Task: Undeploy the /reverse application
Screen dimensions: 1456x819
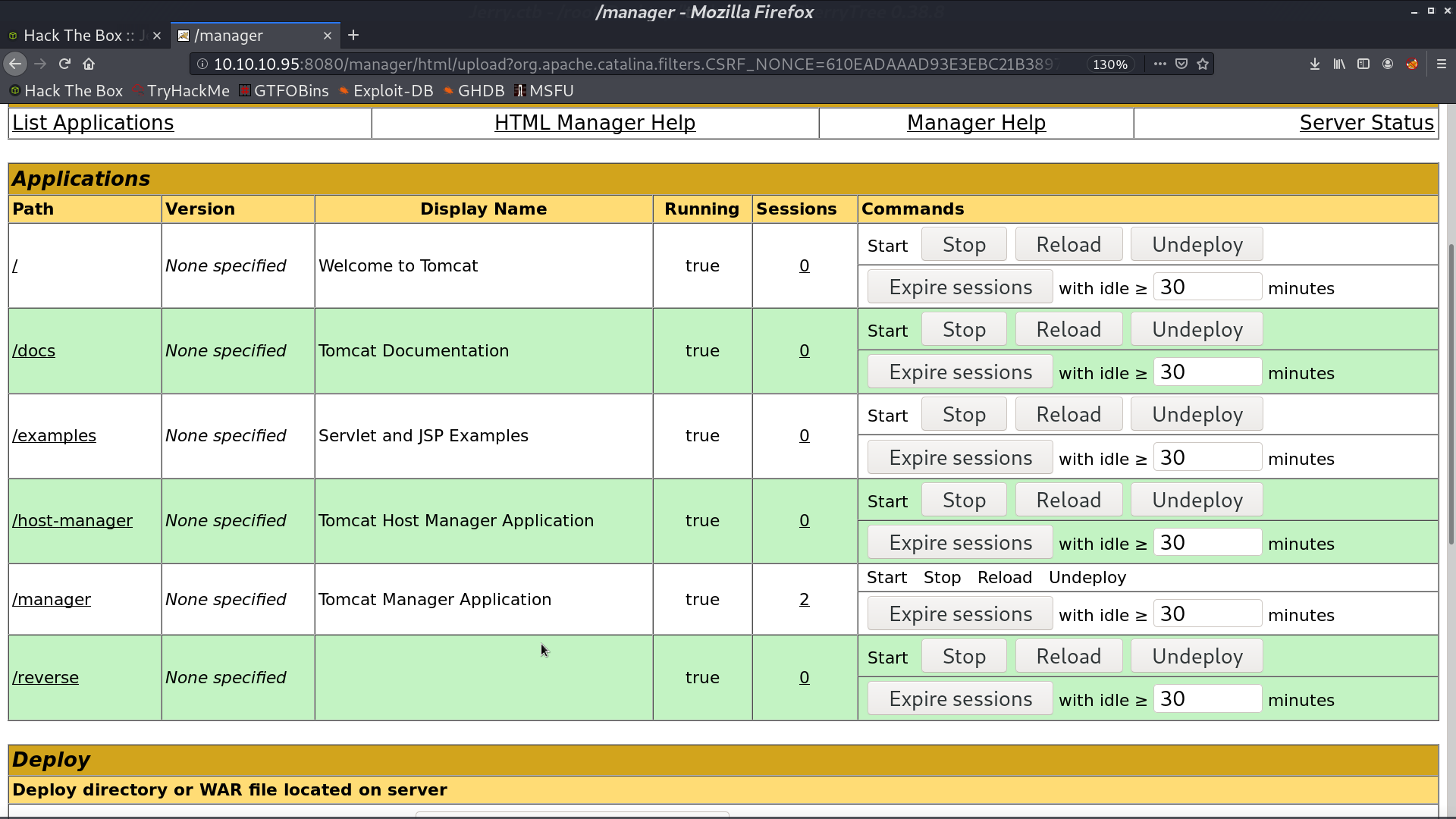Action: [x=1197, y=657]
